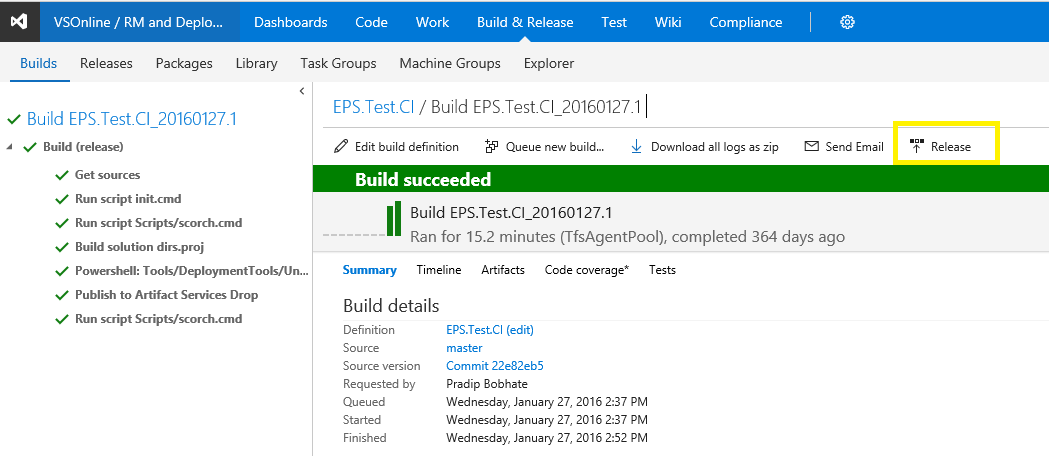
Task: Click Edit build definition button
Action: point(396,146)
